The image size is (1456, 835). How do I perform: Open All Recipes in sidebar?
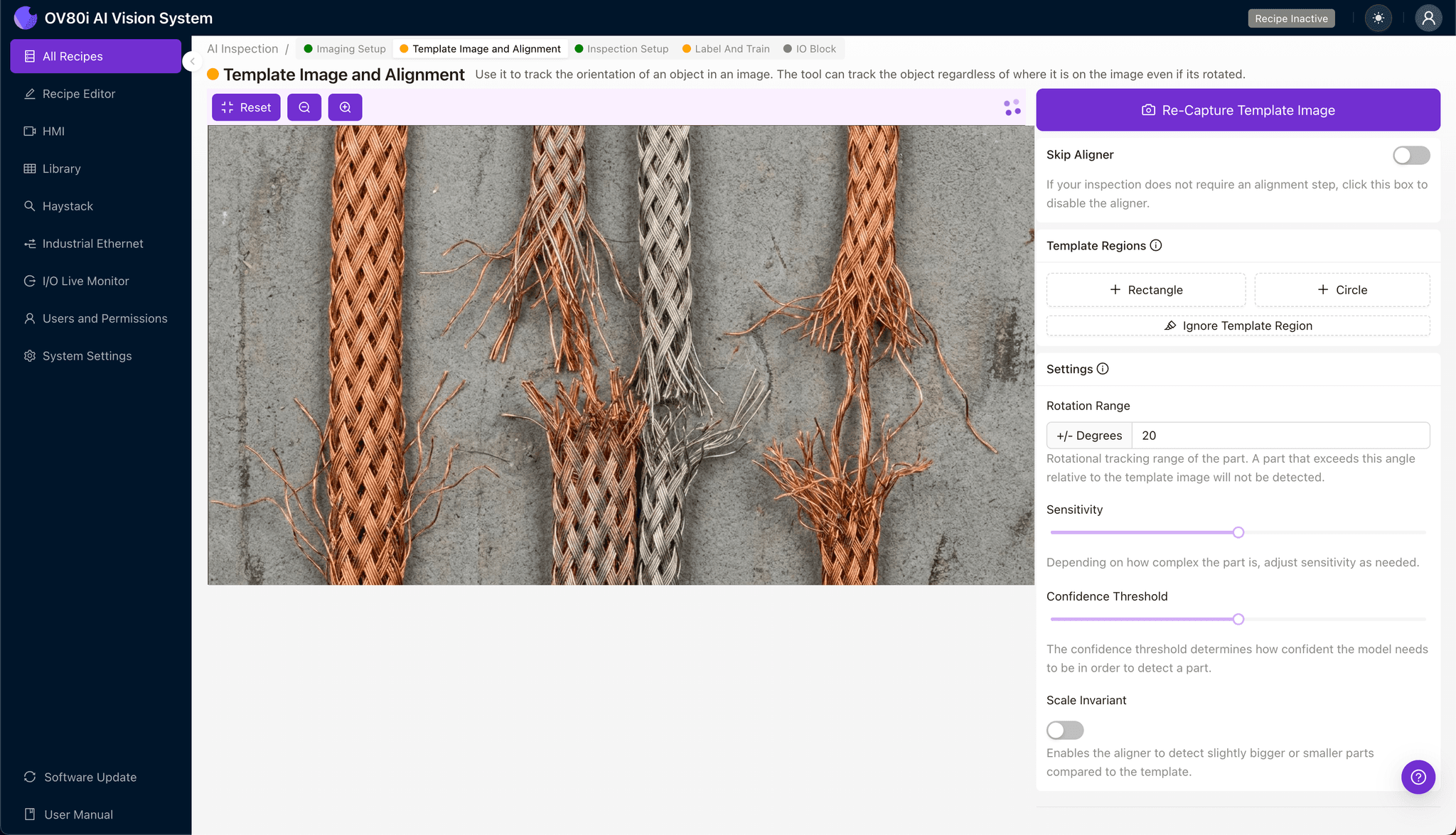(x=96, y=56)
